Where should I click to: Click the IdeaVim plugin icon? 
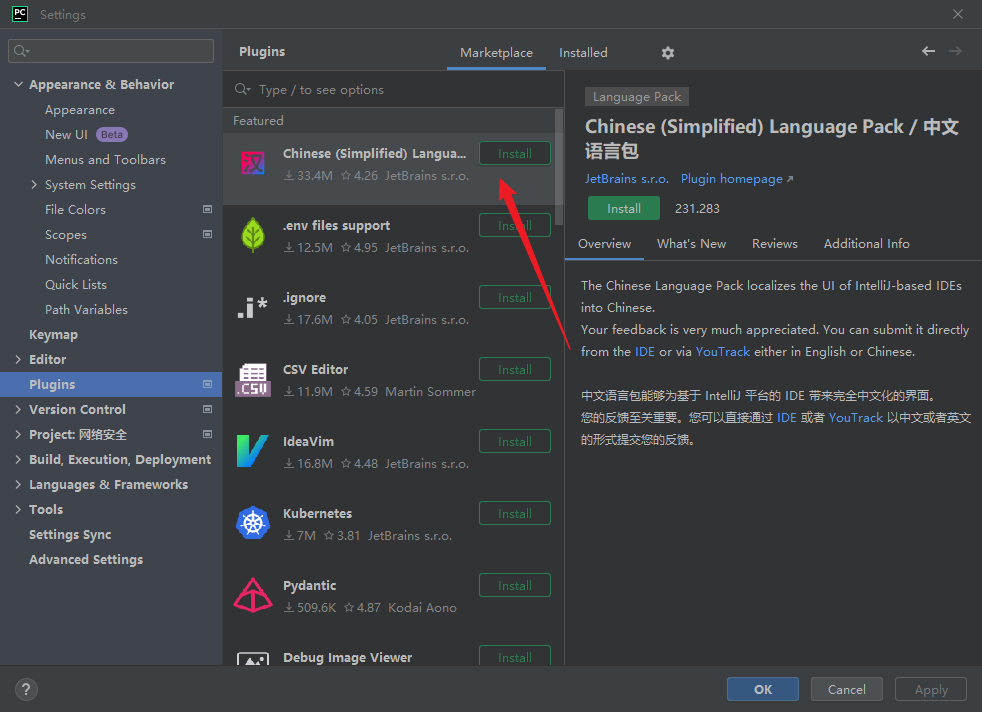(x=253, y=451)
